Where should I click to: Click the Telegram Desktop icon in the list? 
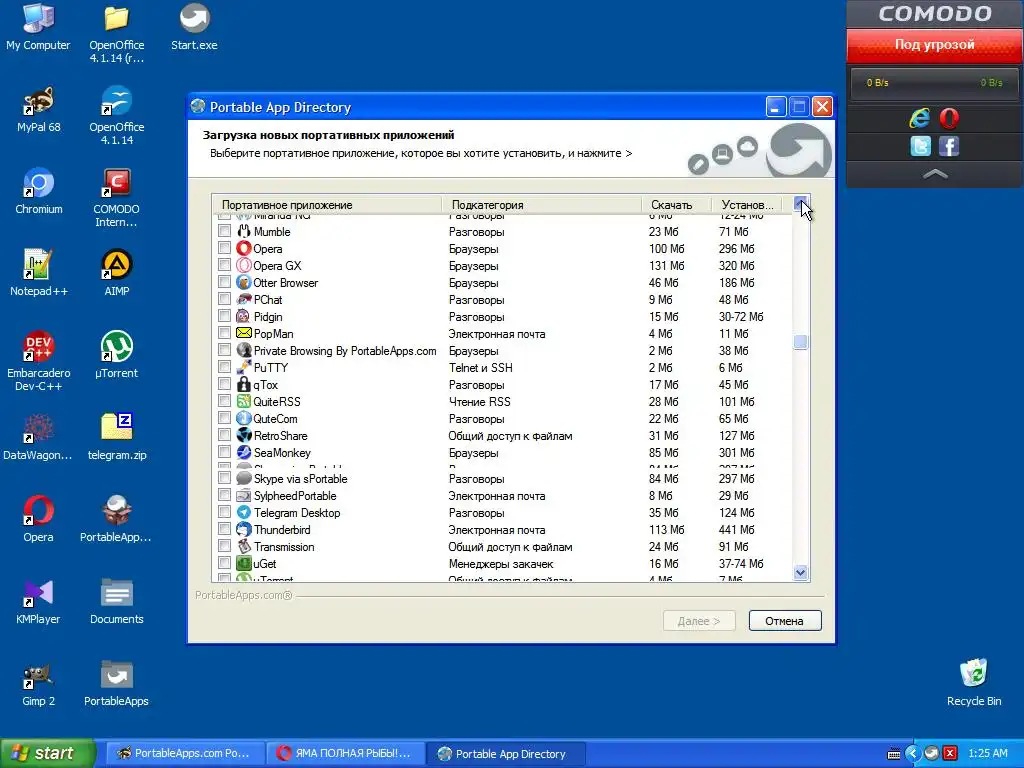(244, 512)
